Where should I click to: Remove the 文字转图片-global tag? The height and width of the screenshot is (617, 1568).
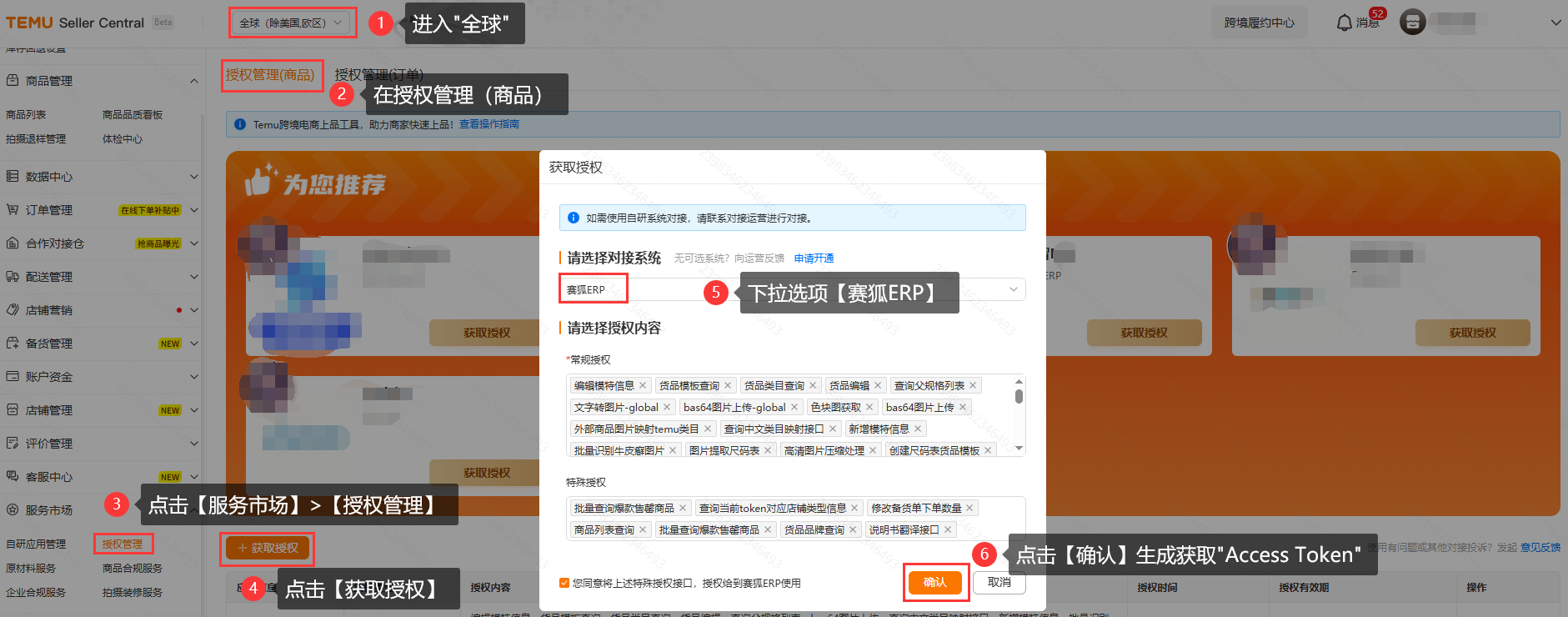tap(667, 407)
